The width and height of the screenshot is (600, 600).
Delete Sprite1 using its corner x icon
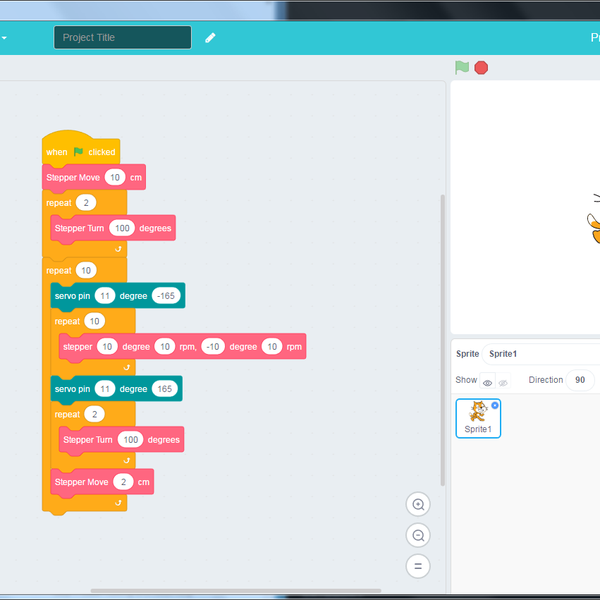495,405
